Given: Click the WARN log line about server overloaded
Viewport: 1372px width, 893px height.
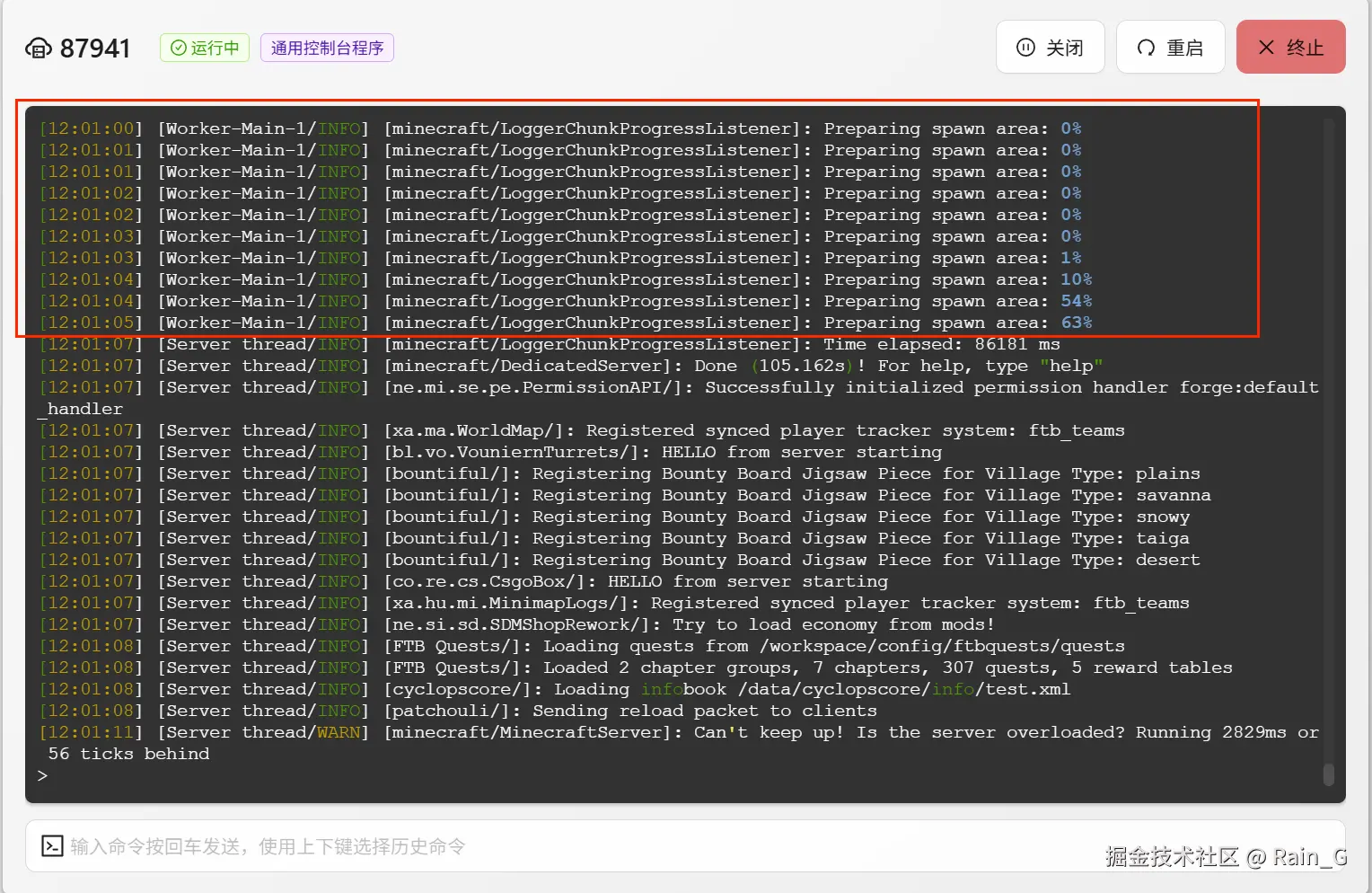Looking at the screenshot, I should (679, 743).
